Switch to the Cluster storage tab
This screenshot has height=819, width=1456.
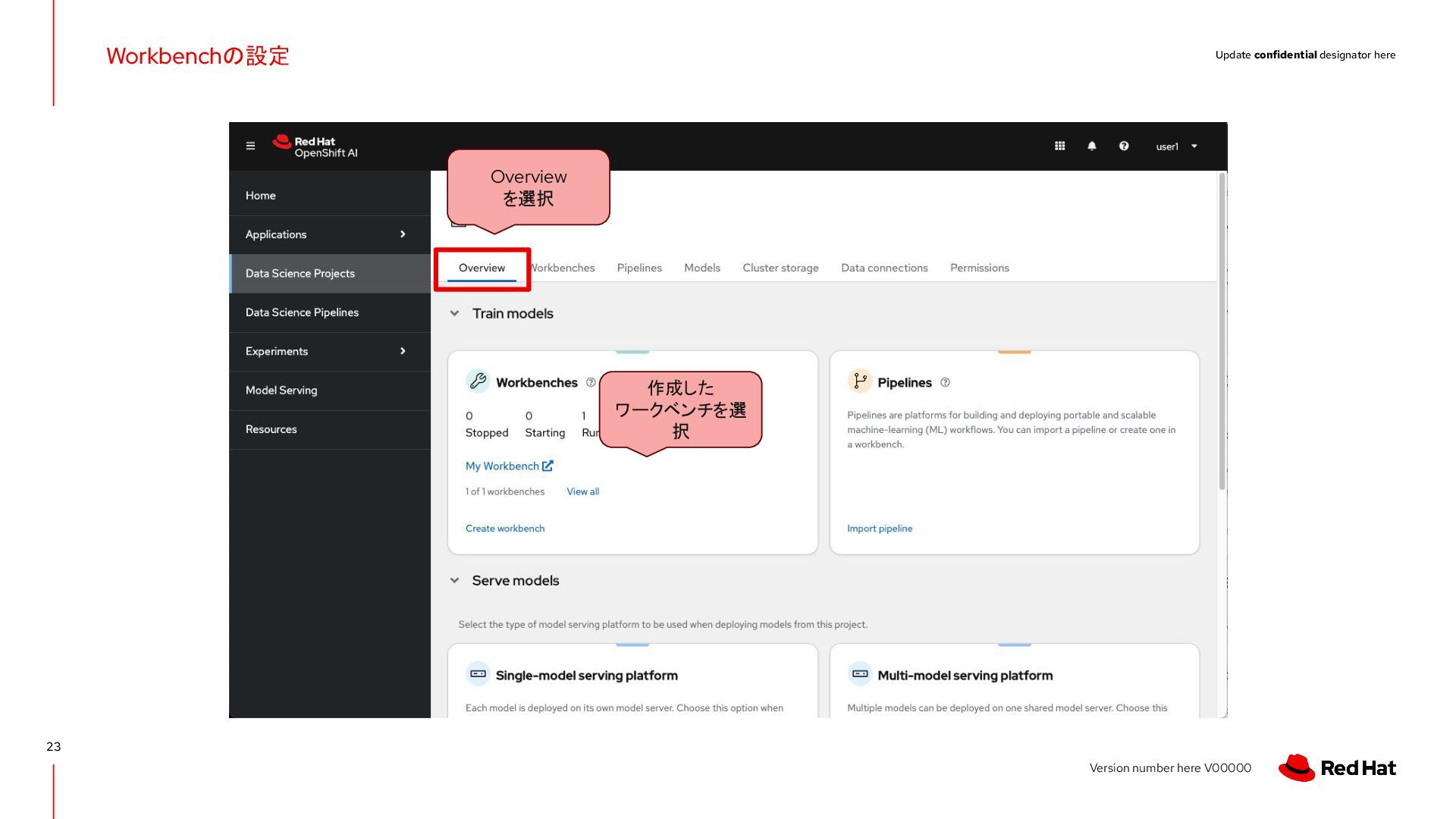pos(780,268)
